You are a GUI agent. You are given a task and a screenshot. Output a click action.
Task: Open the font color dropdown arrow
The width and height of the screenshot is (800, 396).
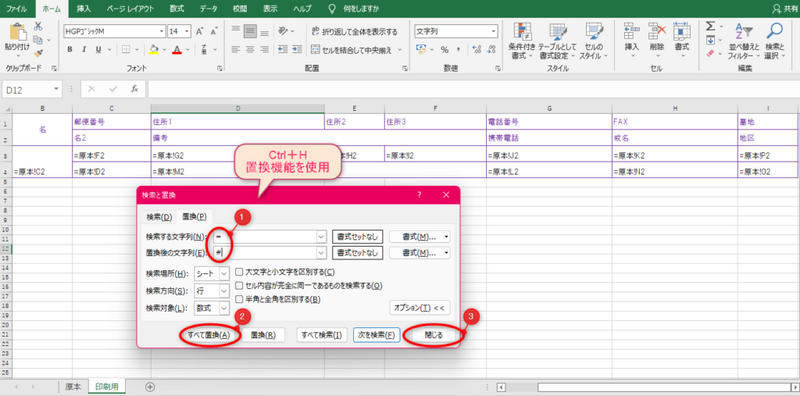pyautogui.click(x=188, y=50)
